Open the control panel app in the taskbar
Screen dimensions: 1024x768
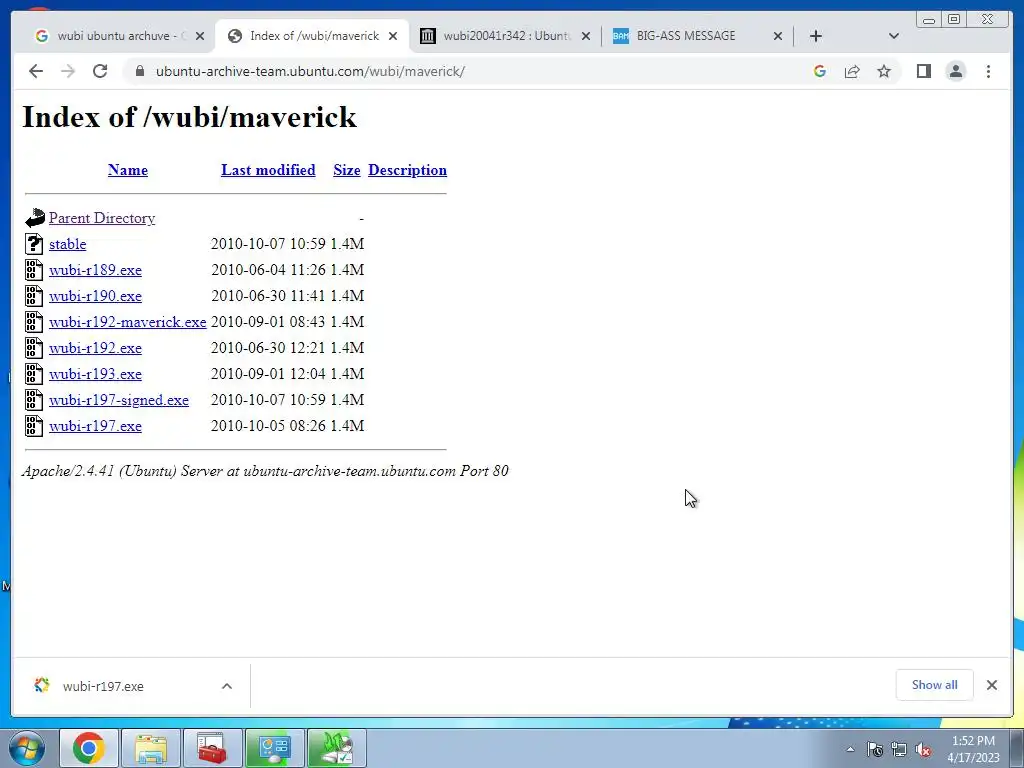tap(274, 748)
